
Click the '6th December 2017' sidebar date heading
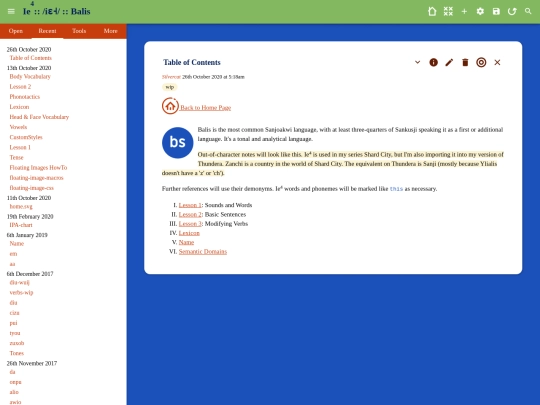pos(30,274)
